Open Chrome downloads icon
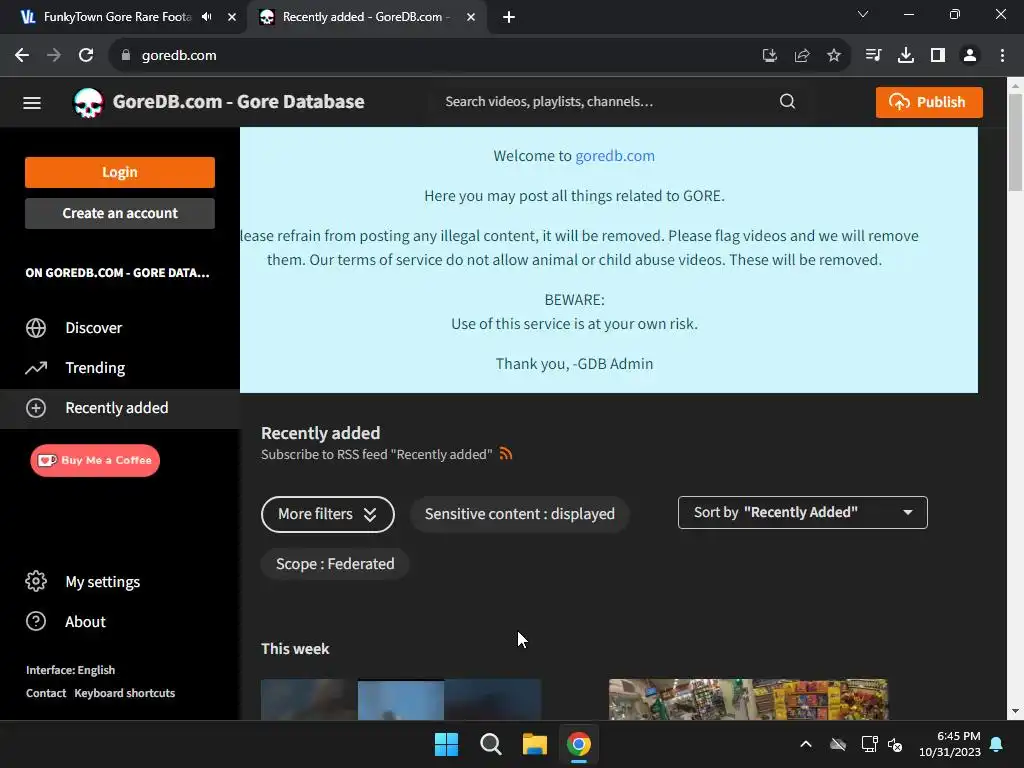This screenshot has width=1024, height=768. pyautogui.click(x=906, y=56)
